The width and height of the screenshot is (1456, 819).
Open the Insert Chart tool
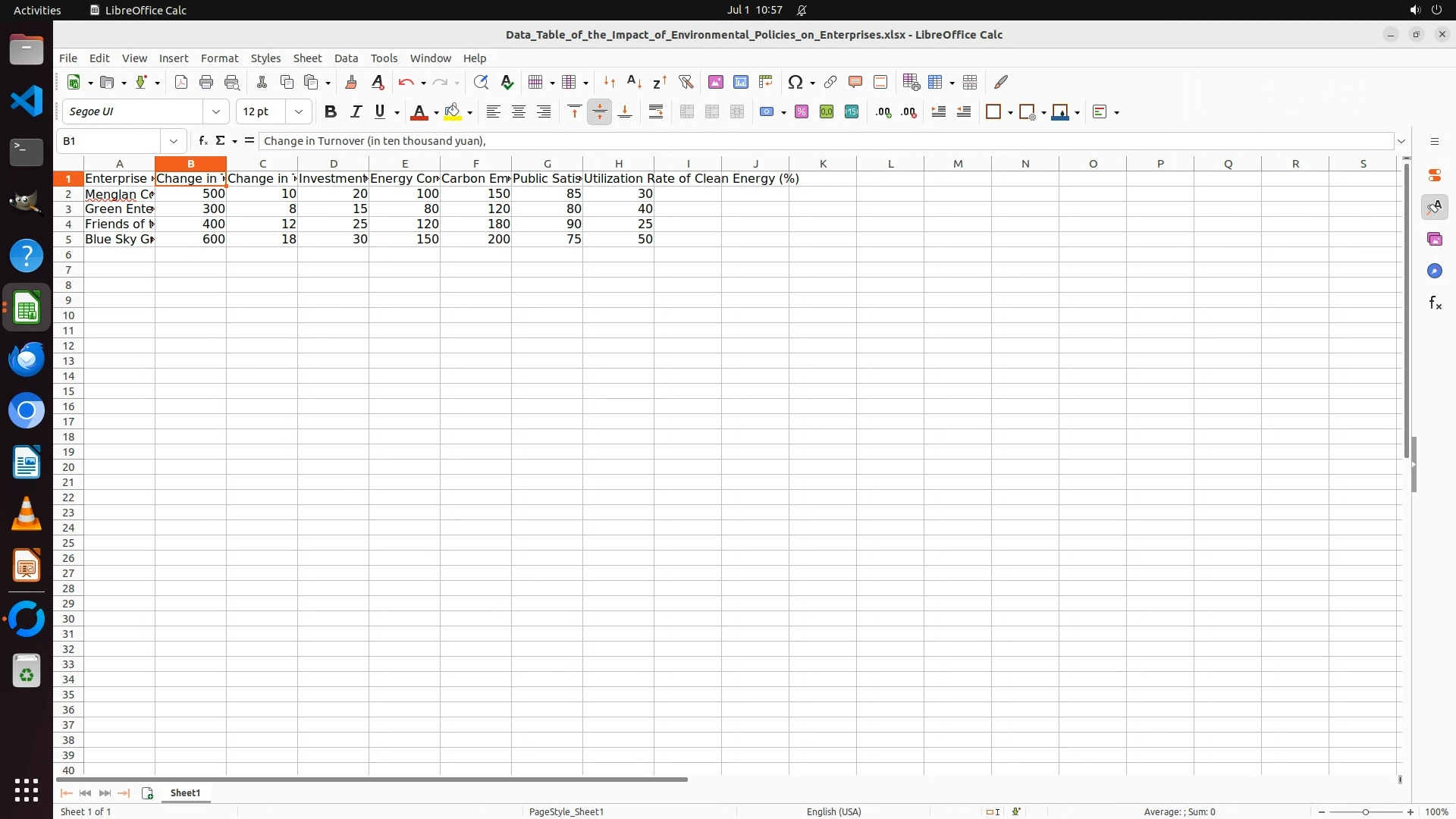pyautogui.click(x=740, y=82)
